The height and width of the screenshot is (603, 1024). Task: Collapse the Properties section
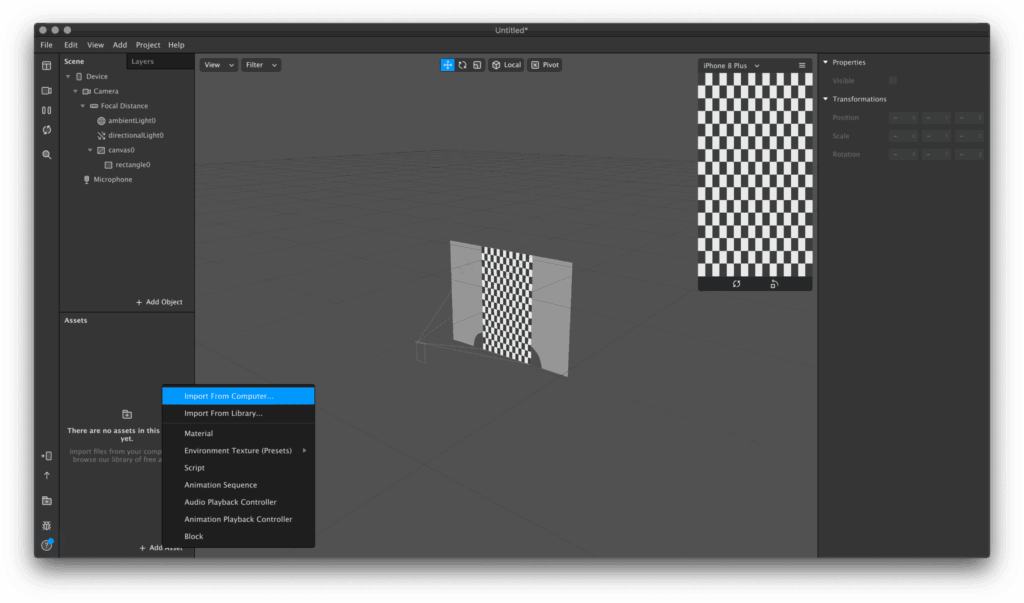(825, 62)
